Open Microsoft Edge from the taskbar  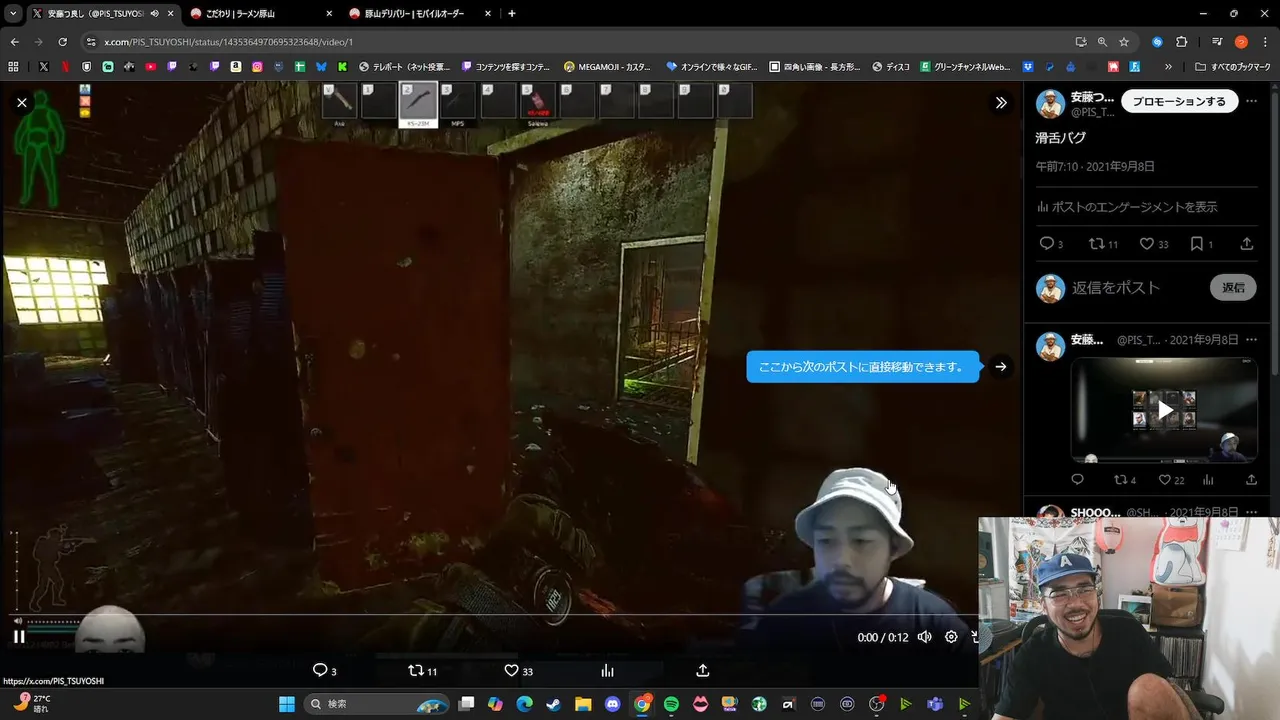pyautogui.click(x=524, y=704)
